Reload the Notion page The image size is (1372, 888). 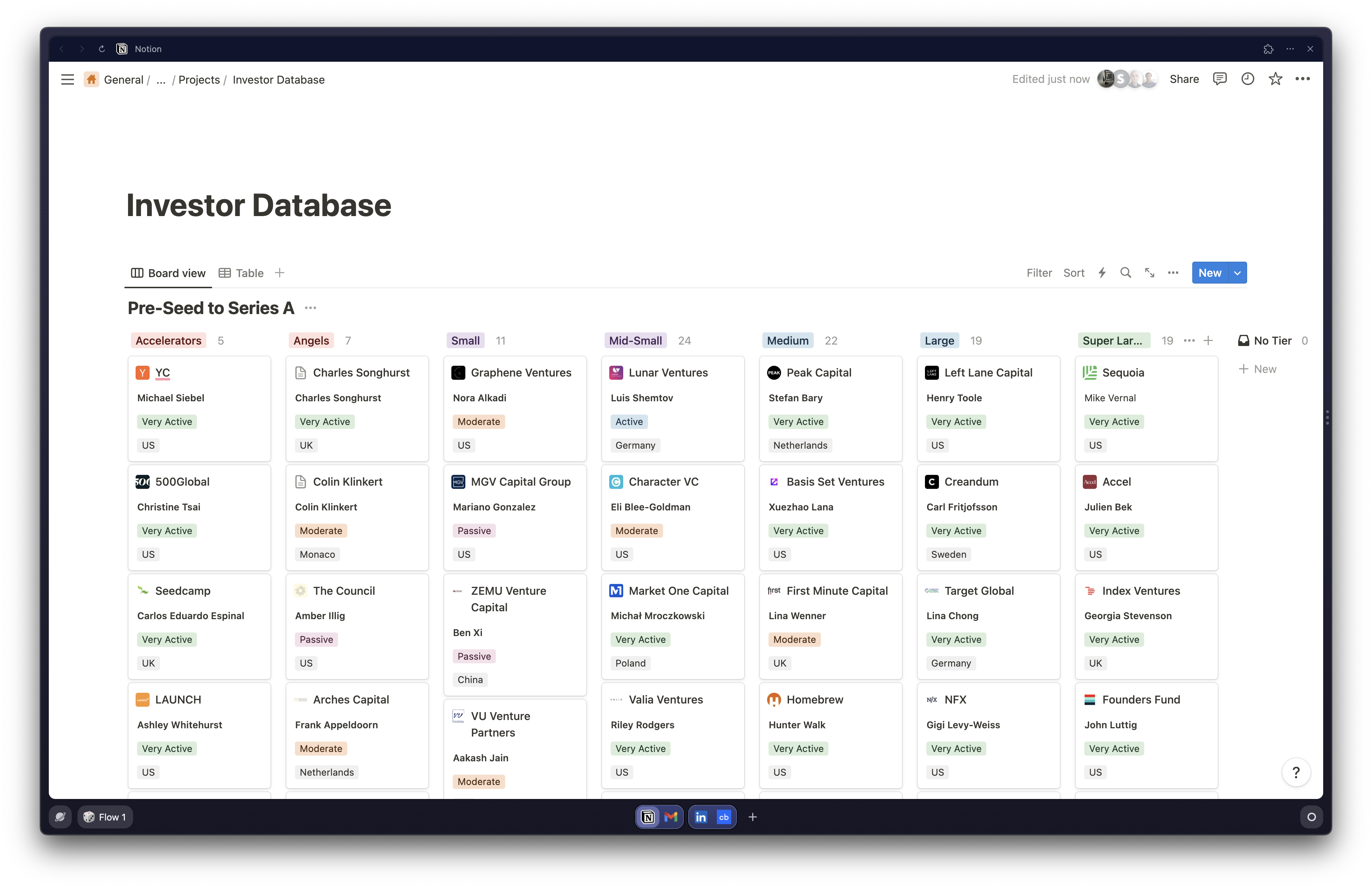pos(102,49)
